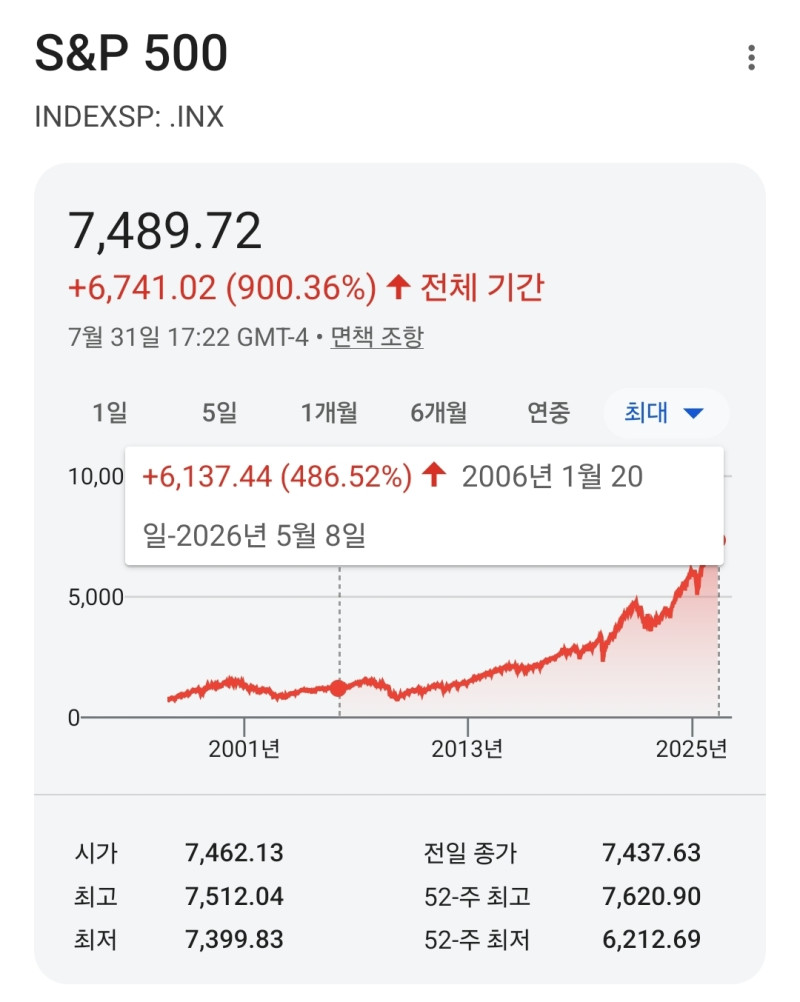Click the 2001년 axis label
This screenshot has height=1002, width=800.
tap(244, 749)
